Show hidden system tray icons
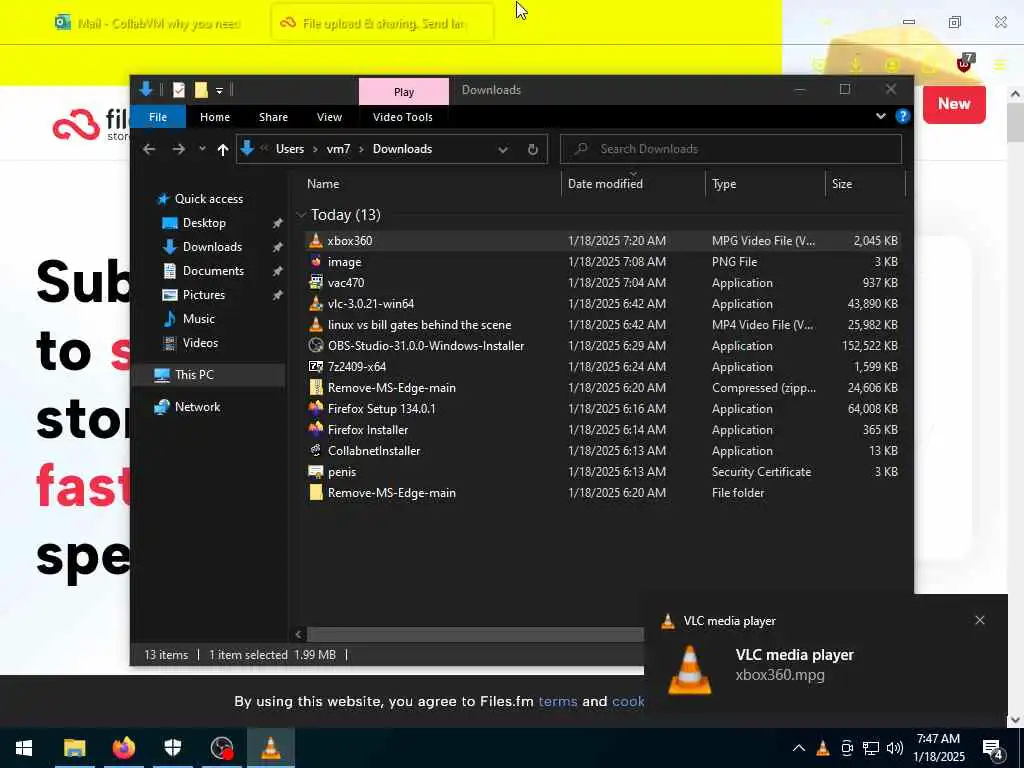Image resolution: width=1024 pixels, height=768 pixels. point(799,748)
